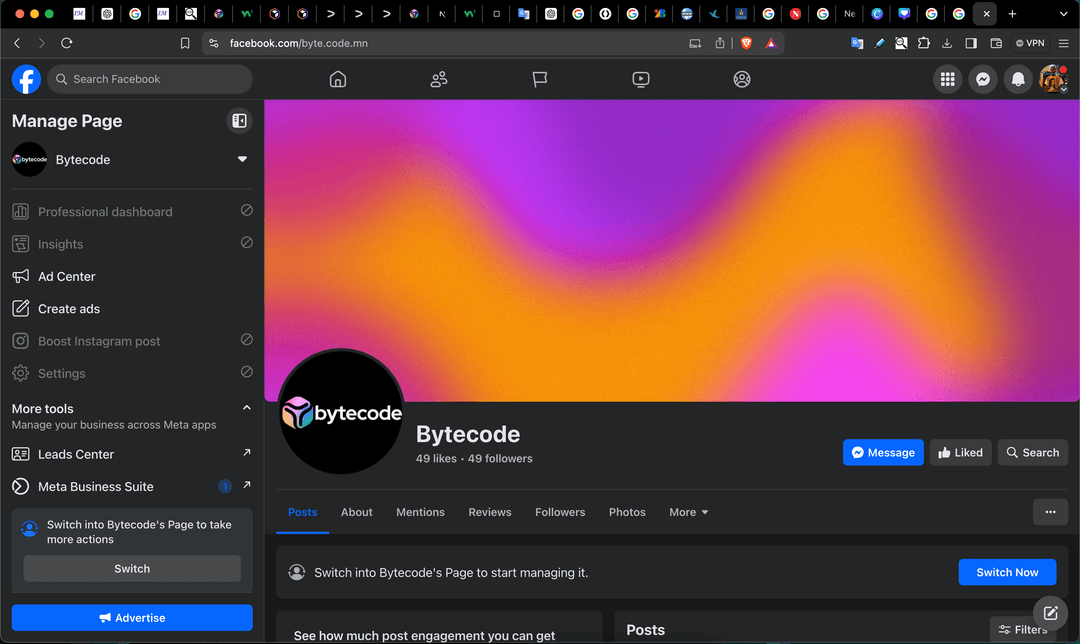This screenshot has width=1080, height=644.
Task: Go back to the previous page
Action: point(17,43)
